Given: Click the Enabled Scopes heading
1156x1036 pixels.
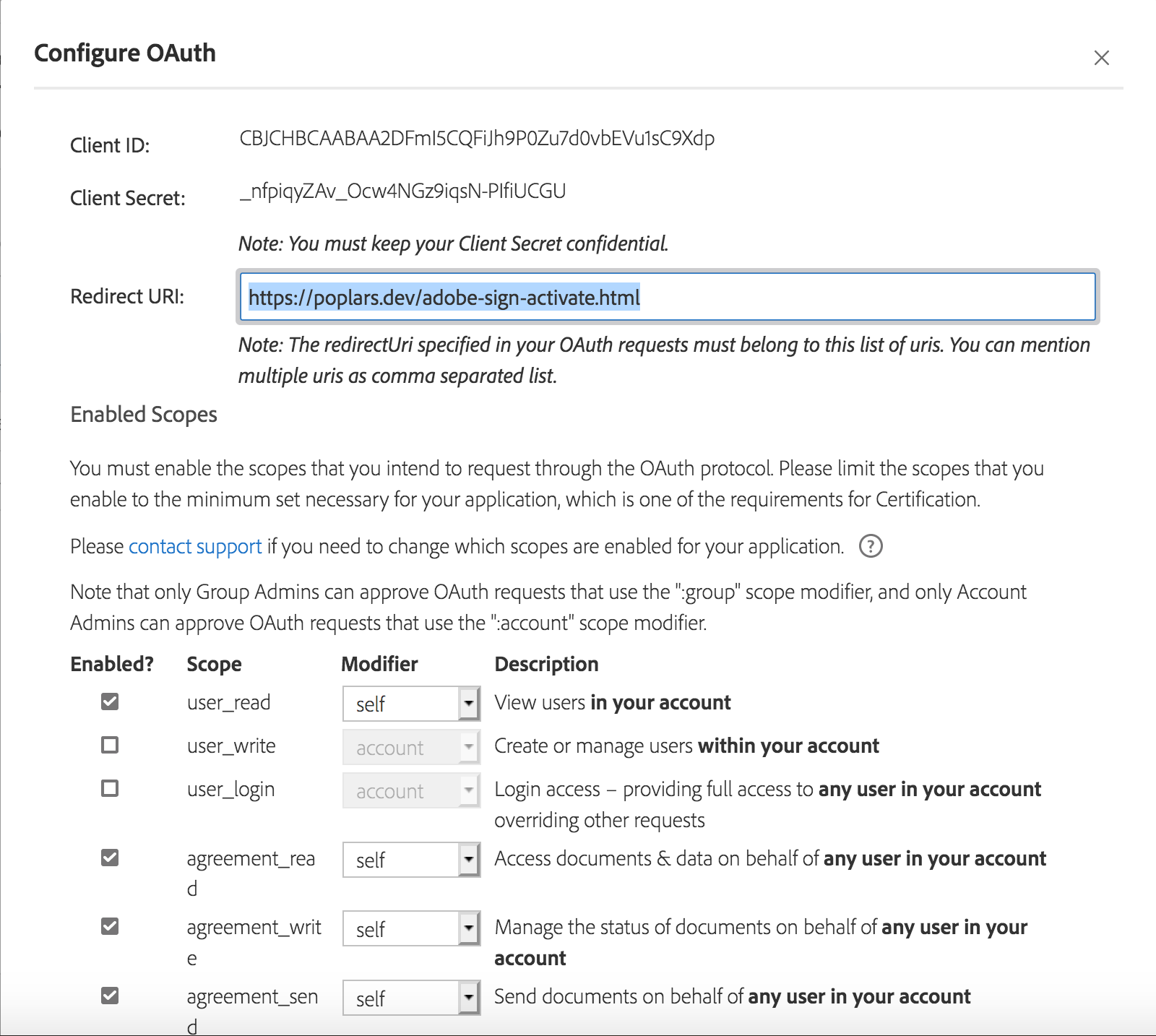Looking at the screenshot, I should tap(144, 415).
